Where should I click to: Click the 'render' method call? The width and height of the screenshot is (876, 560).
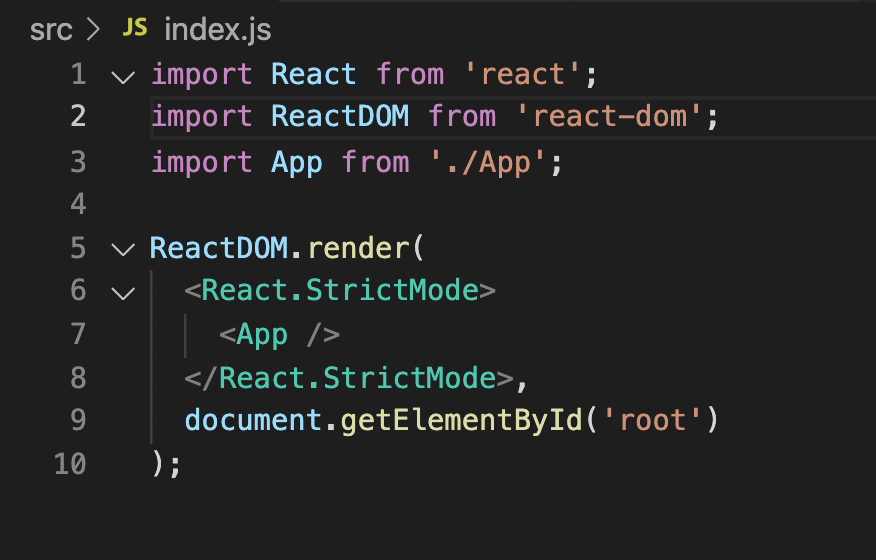359,248
